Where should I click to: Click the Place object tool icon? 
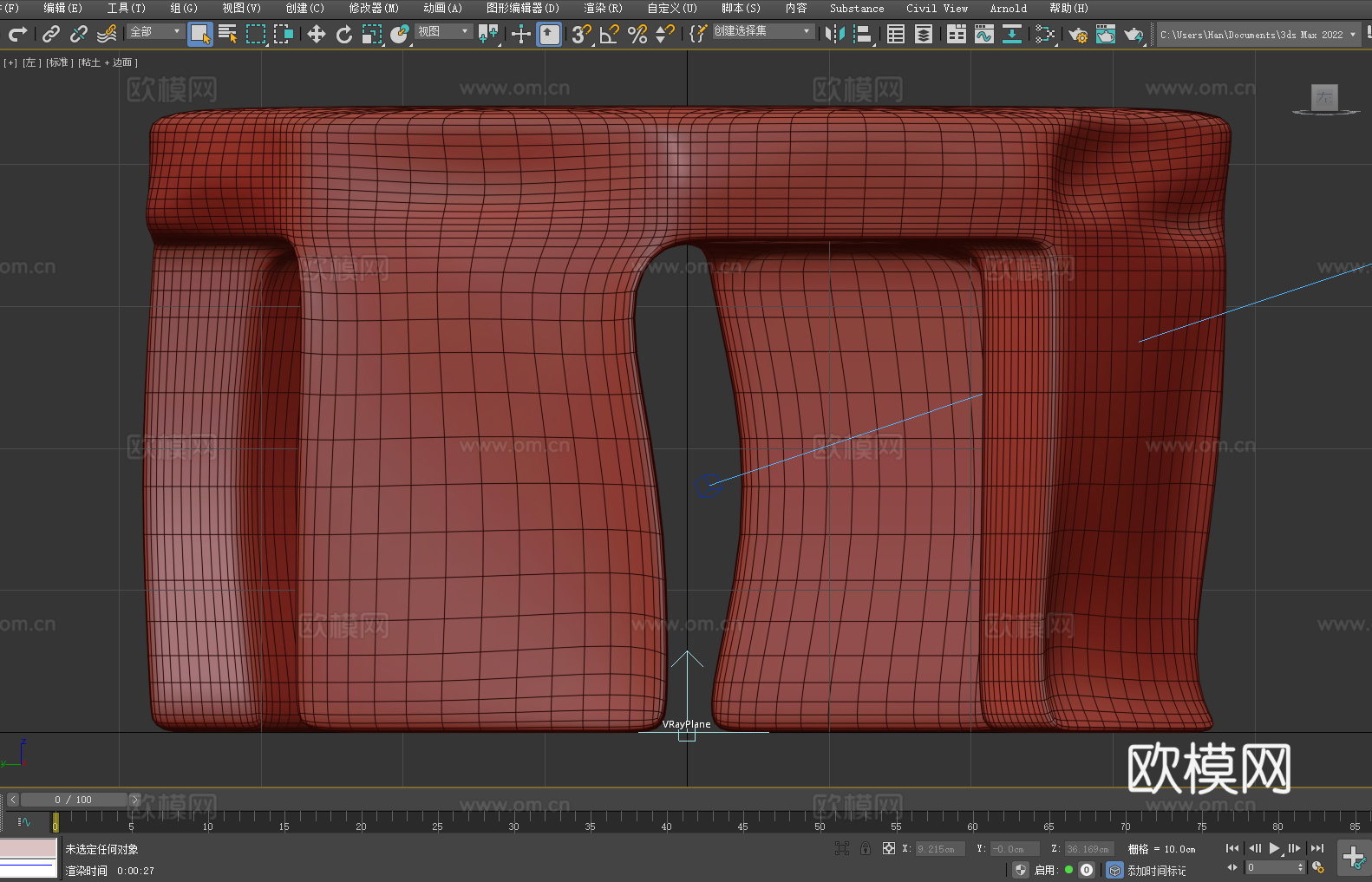pyautogui.click(x=400, y=34)
